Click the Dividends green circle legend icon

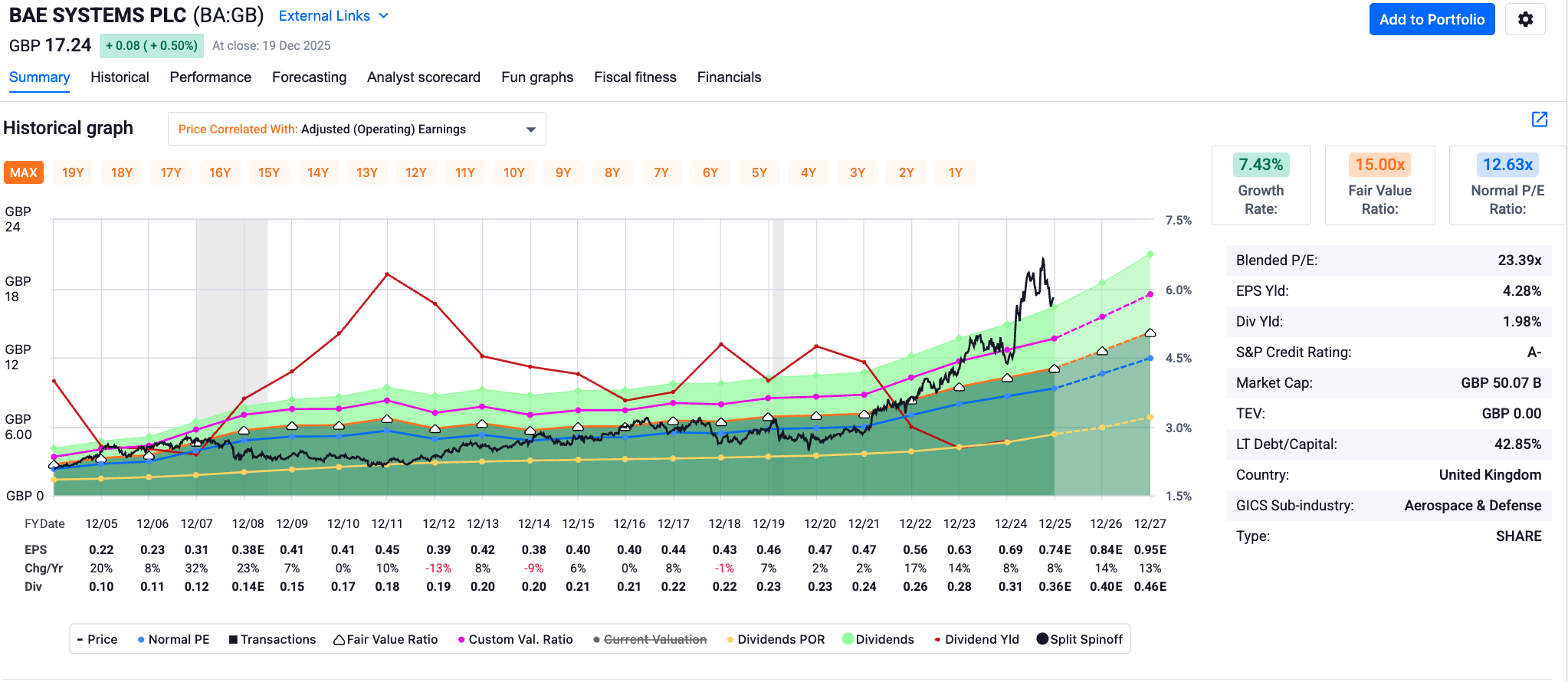[848, 639]
